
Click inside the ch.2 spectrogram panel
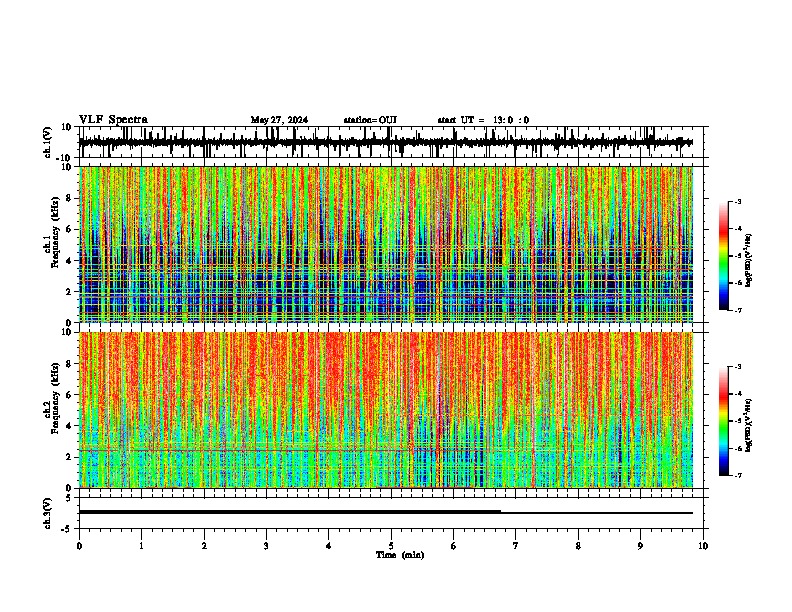[386, 410]
